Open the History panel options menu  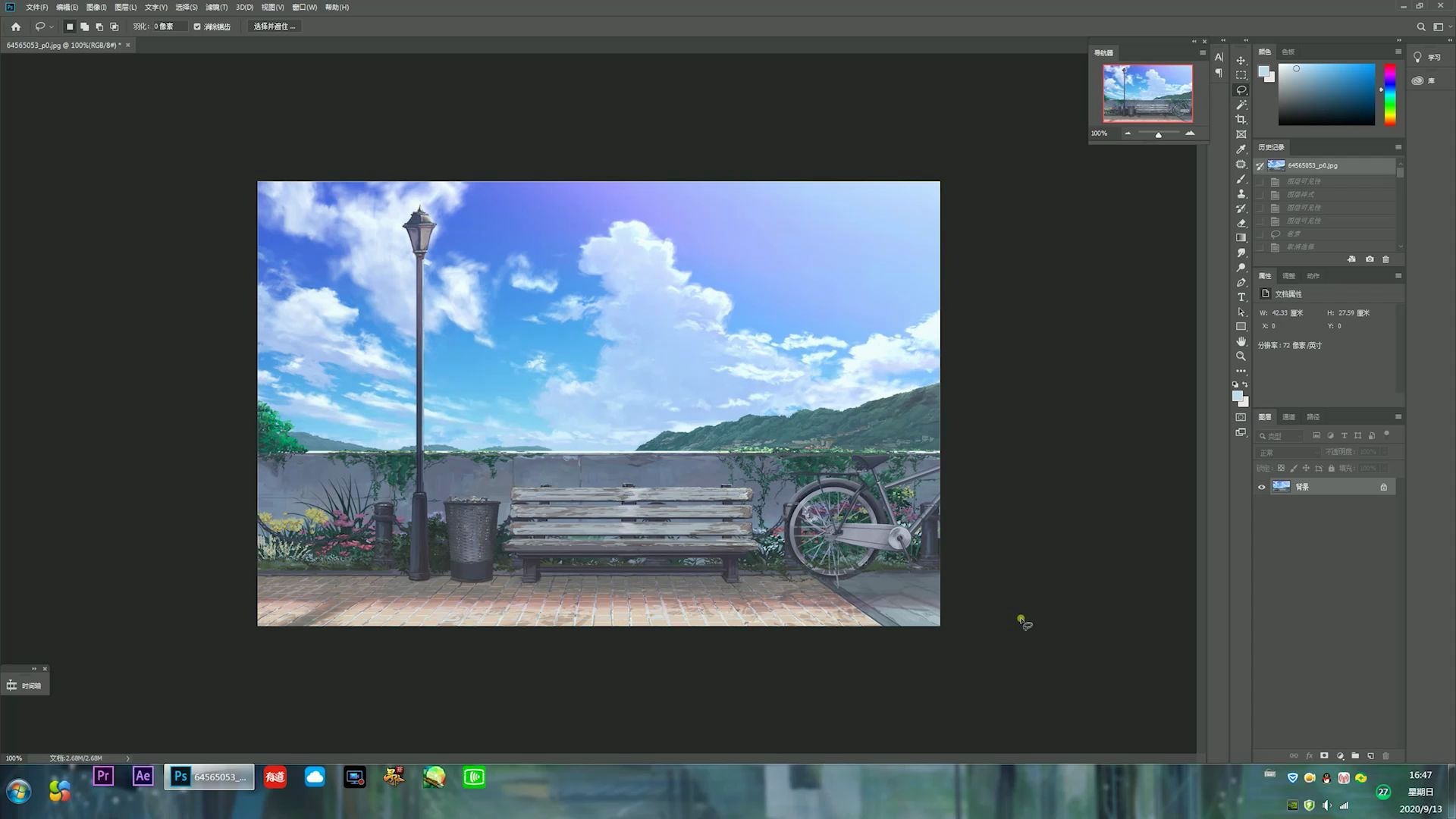click(x=1398, y=147)
